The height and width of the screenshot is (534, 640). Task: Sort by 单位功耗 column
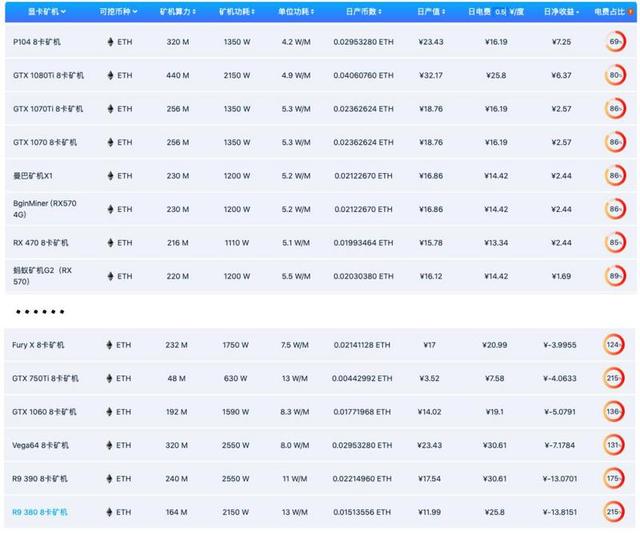point(296,12)
